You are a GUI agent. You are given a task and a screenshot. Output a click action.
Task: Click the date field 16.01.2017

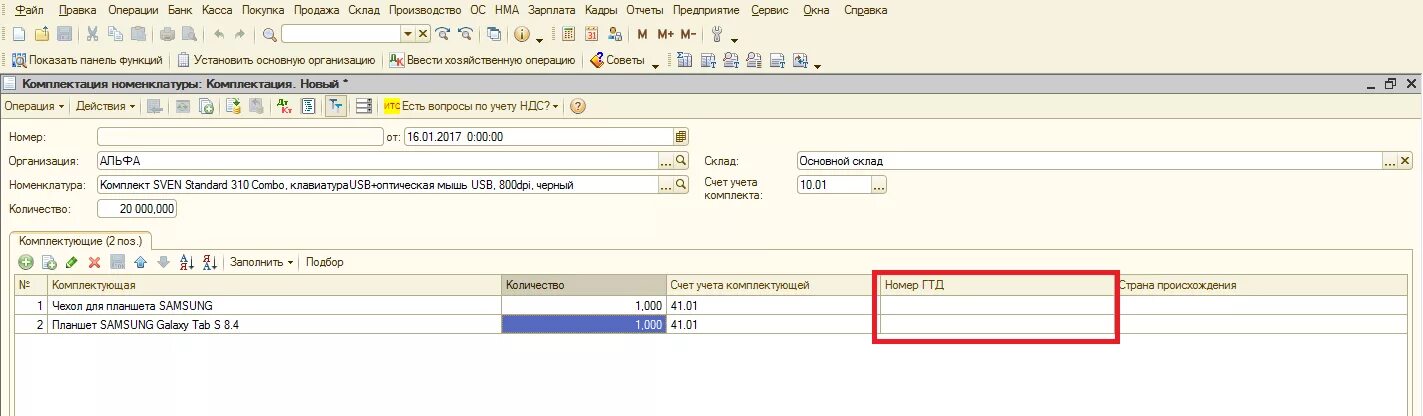(x=539, y=137)
